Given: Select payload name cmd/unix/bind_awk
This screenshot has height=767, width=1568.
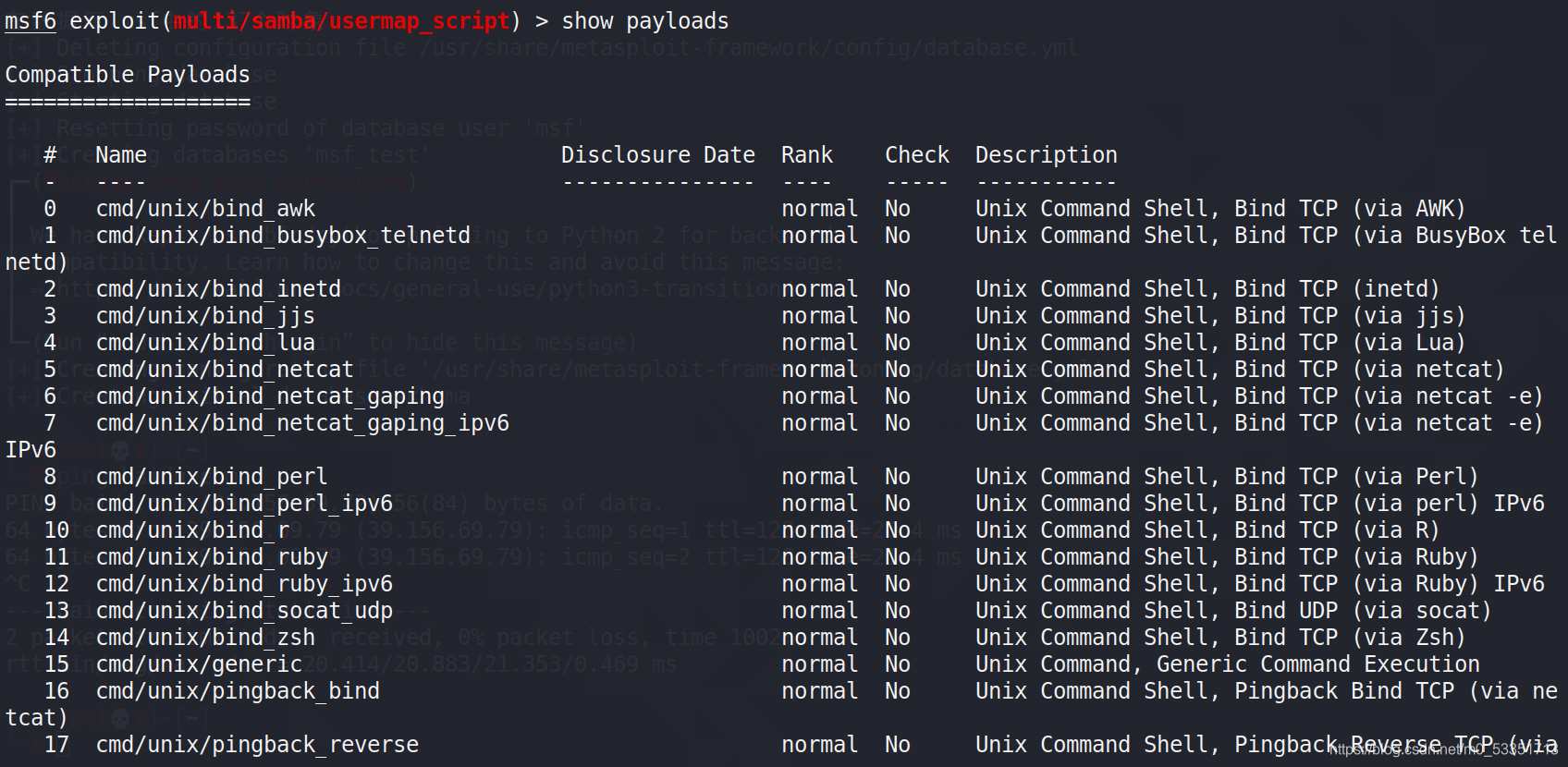Looking at the screenshot, I should [206, 209].
